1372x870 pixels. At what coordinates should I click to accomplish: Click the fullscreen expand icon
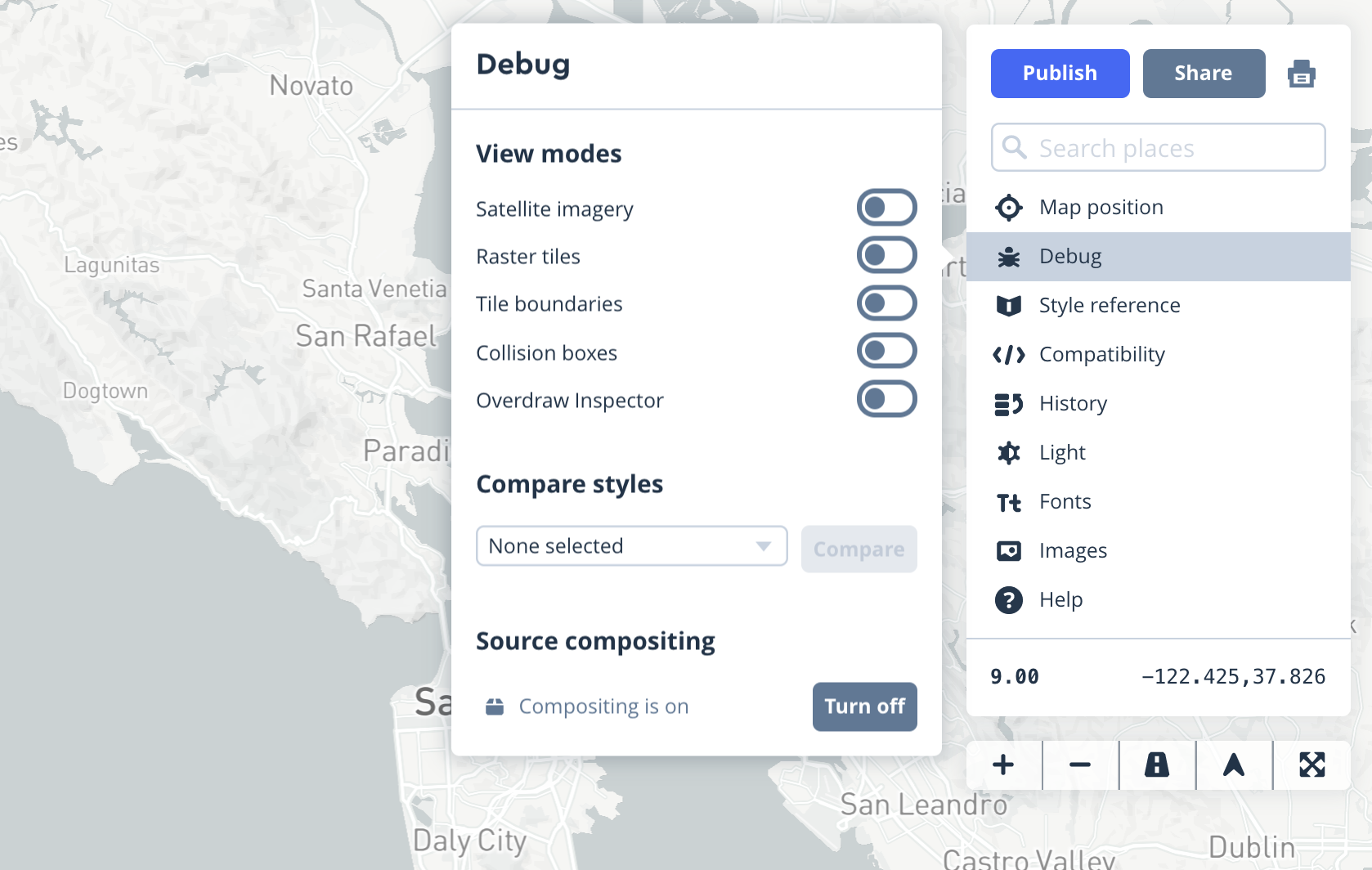tap(1311, 765)
